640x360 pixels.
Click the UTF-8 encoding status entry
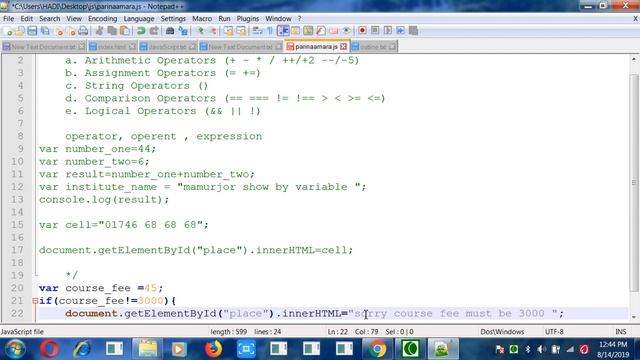click(554, 332)
